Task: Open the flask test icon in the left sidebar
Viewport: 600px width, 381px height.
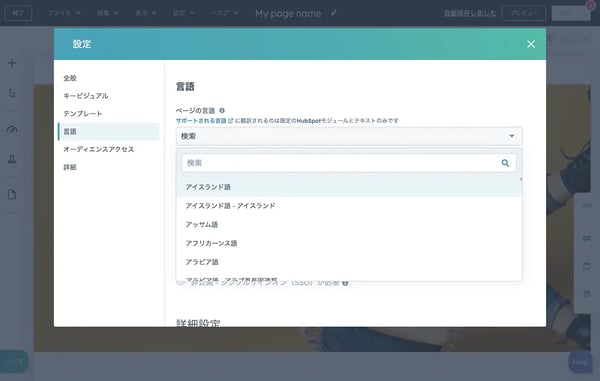Action: pos(12,159)
